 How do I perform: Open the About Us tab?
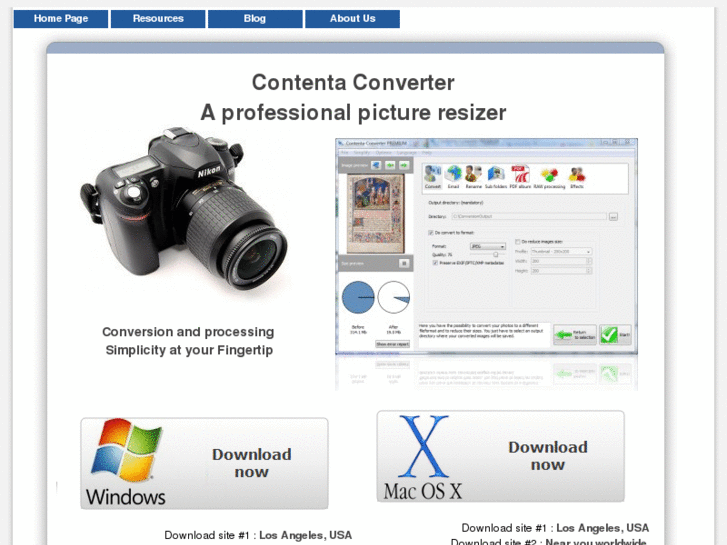pos(352,19)
